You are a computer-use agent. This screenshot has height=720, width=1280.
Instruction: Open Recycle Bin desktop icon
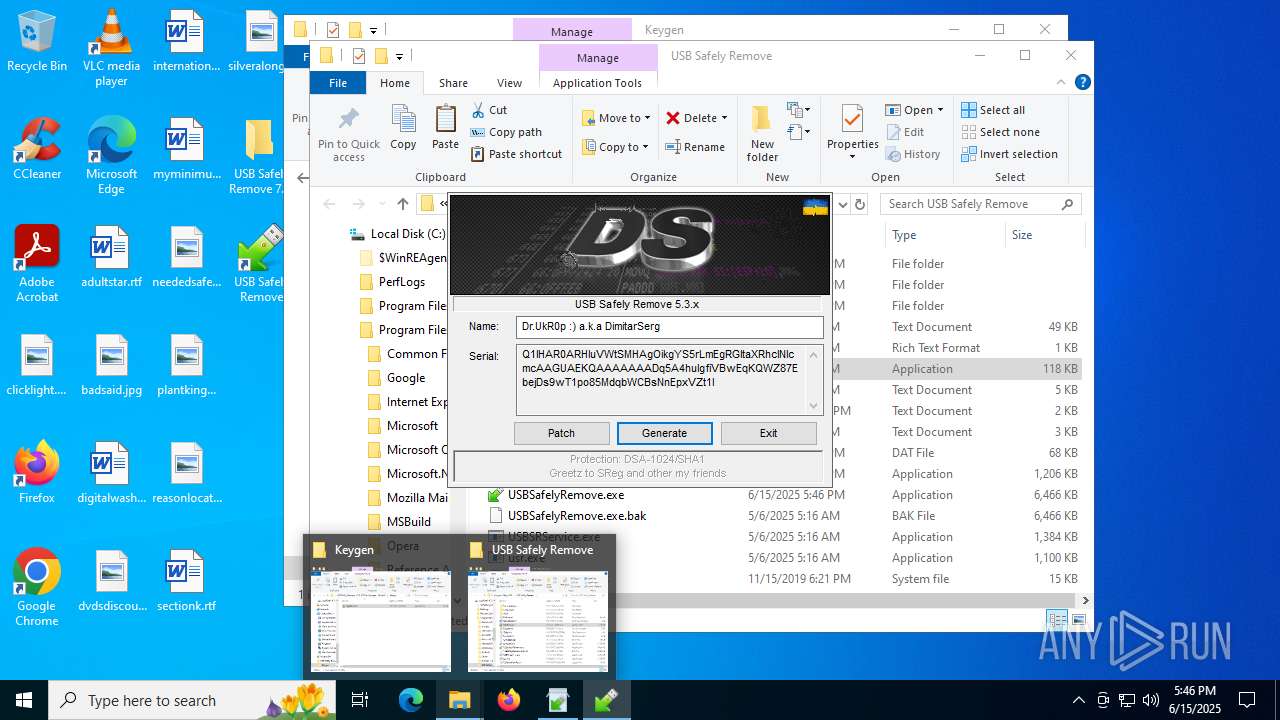(x=37, y=42)
